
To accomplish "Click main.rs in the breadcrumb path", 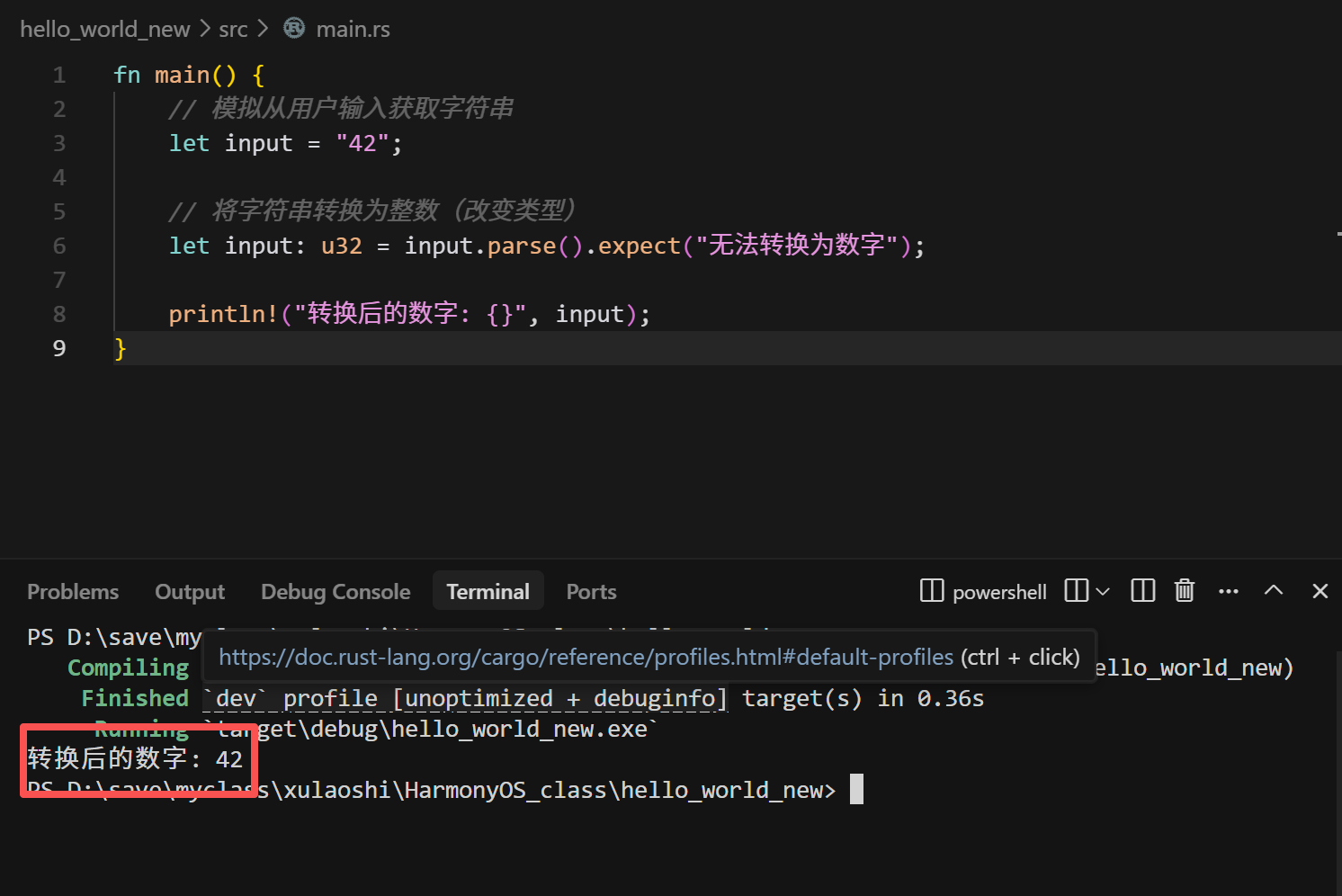I will 353,29.
